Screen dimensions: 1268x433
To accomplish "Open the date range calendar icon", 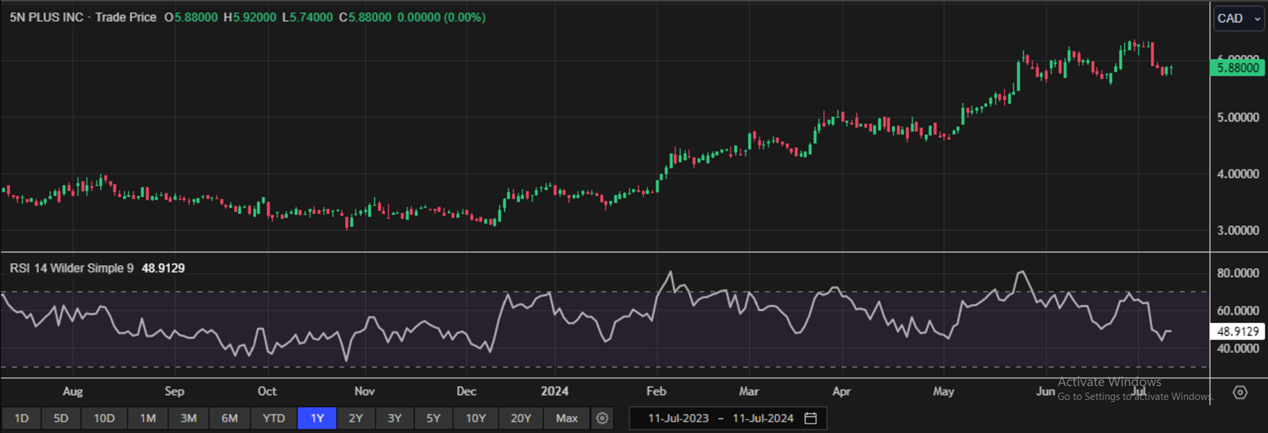I will click(x=811, y=418).
